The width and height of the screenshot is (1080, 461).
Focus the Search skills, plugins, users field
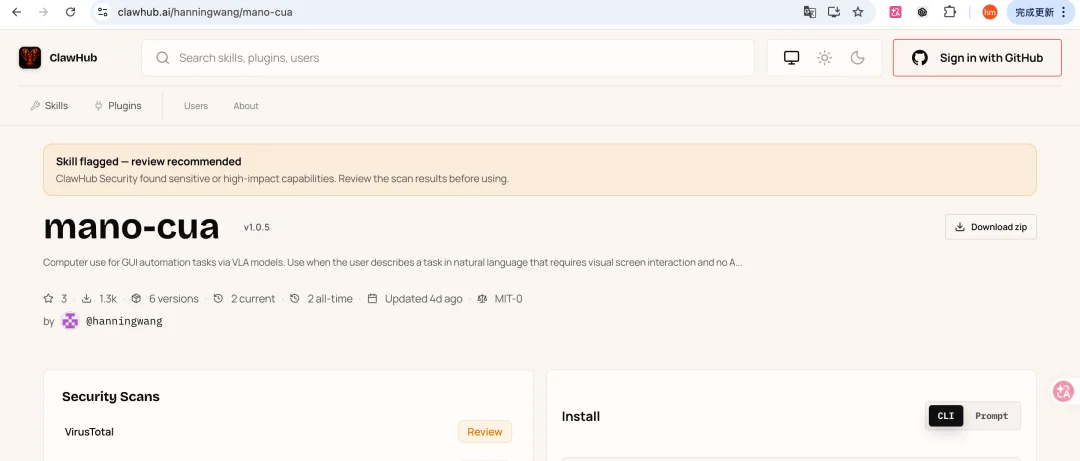[448, 58]
